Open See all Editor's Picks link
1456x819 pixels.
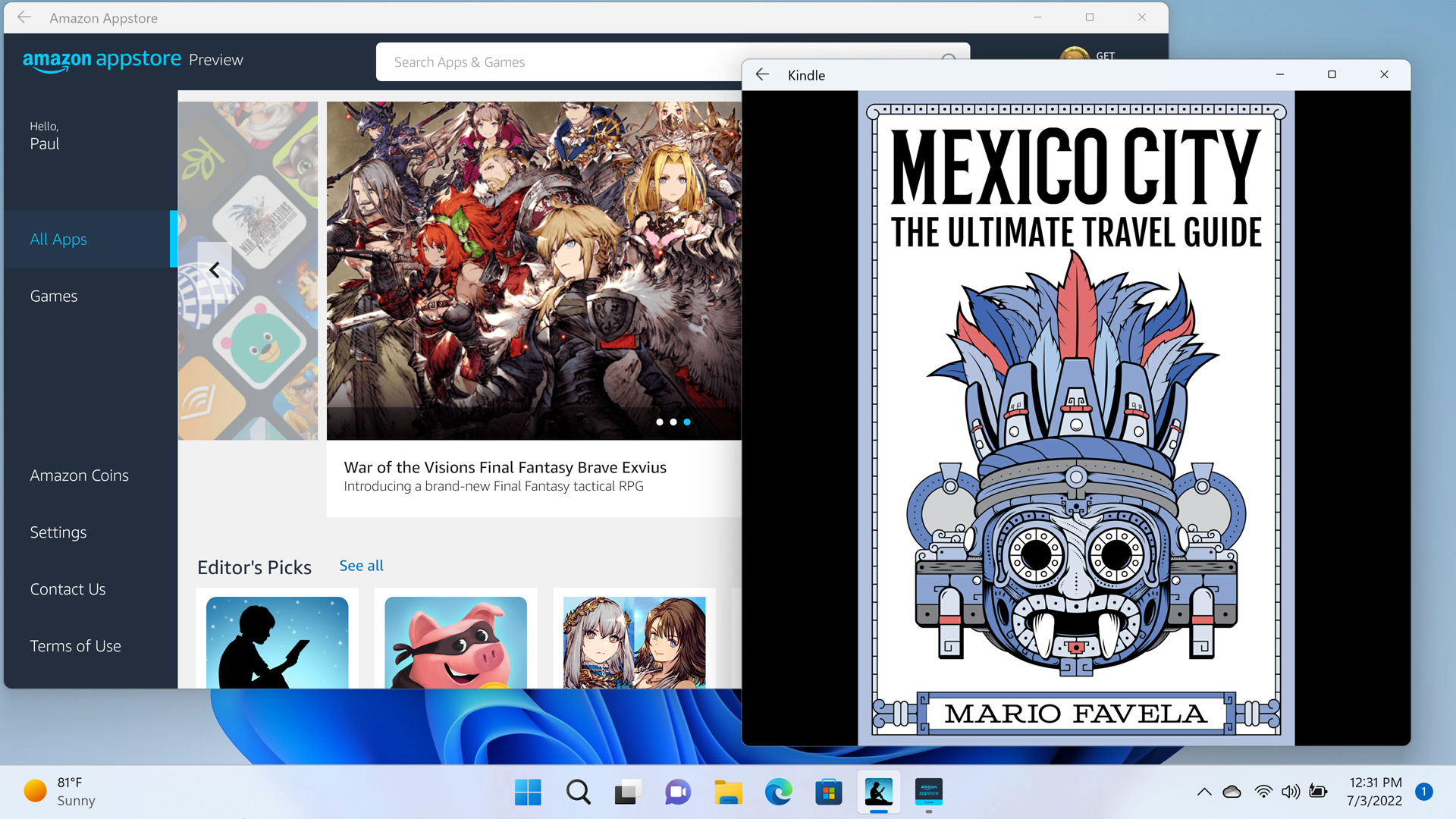pos(361,566)
